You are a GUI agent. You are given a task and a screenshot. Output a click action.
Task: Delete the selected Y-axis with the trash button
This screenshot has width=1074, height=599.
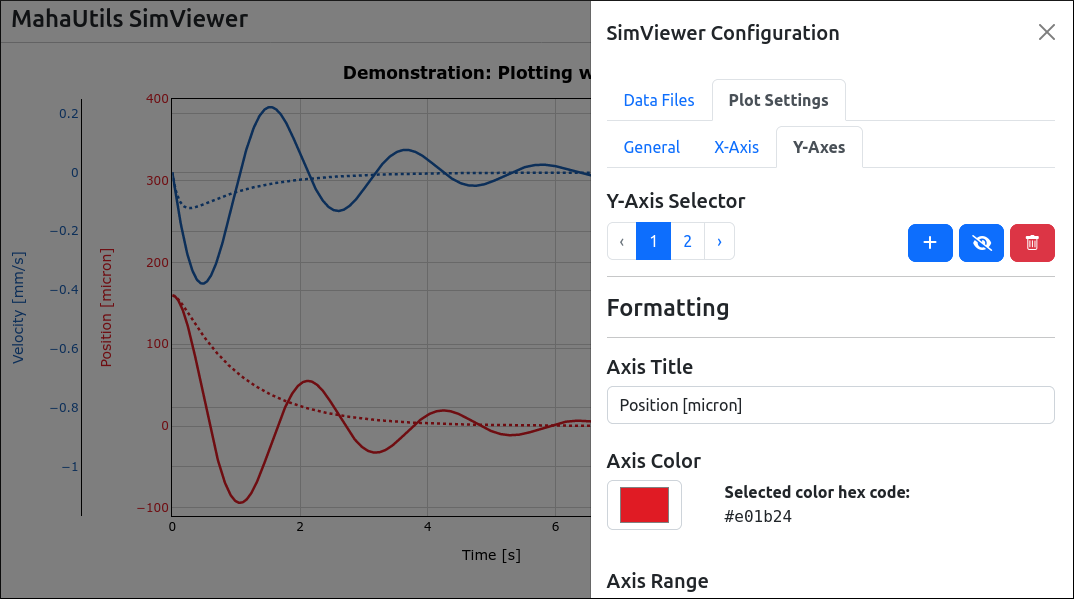click(1032, 242)
